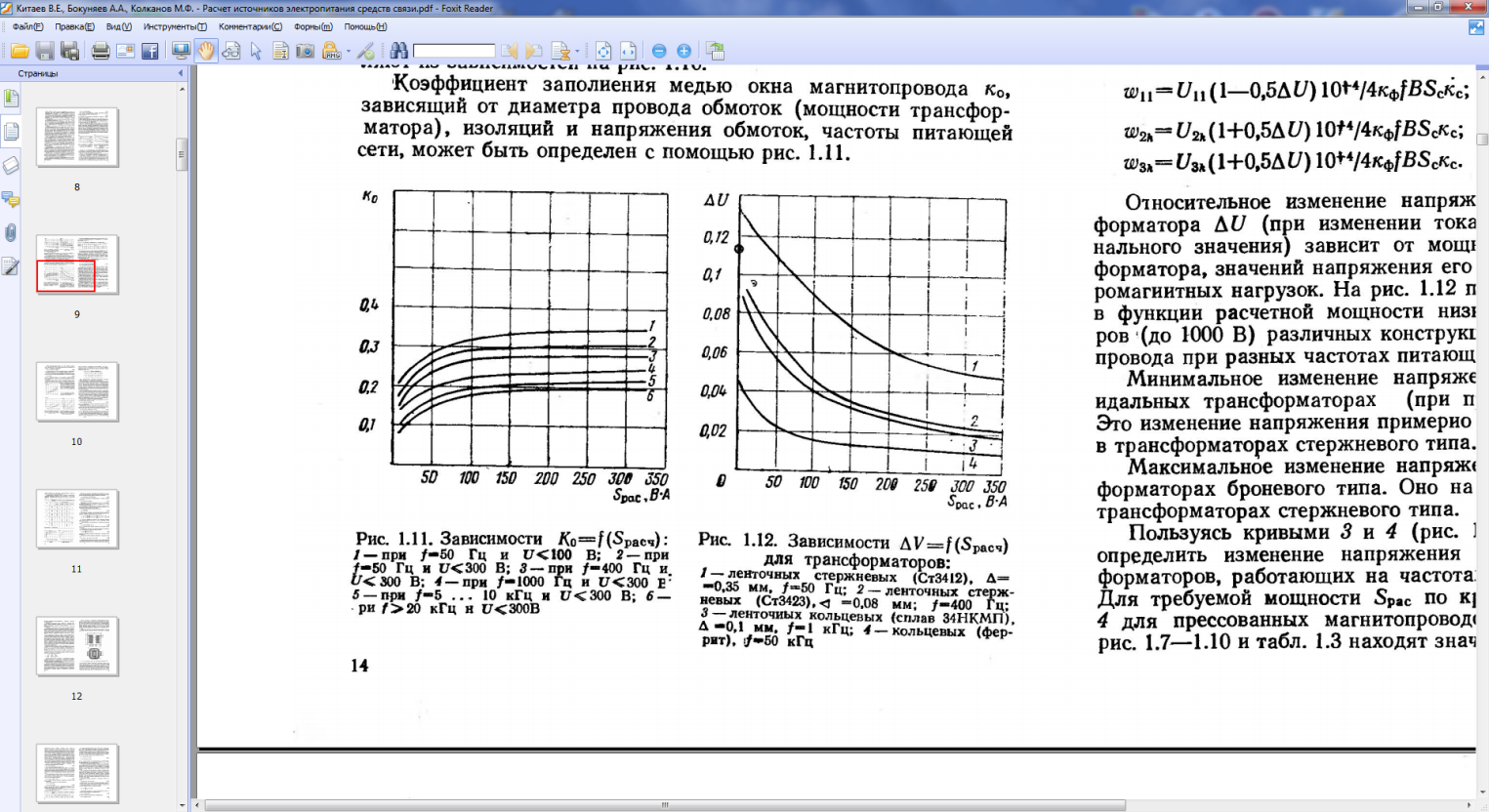Screen dimensions: 1489x812
Task: Select page 9 thumbnail
Action: tap(77, 264)
